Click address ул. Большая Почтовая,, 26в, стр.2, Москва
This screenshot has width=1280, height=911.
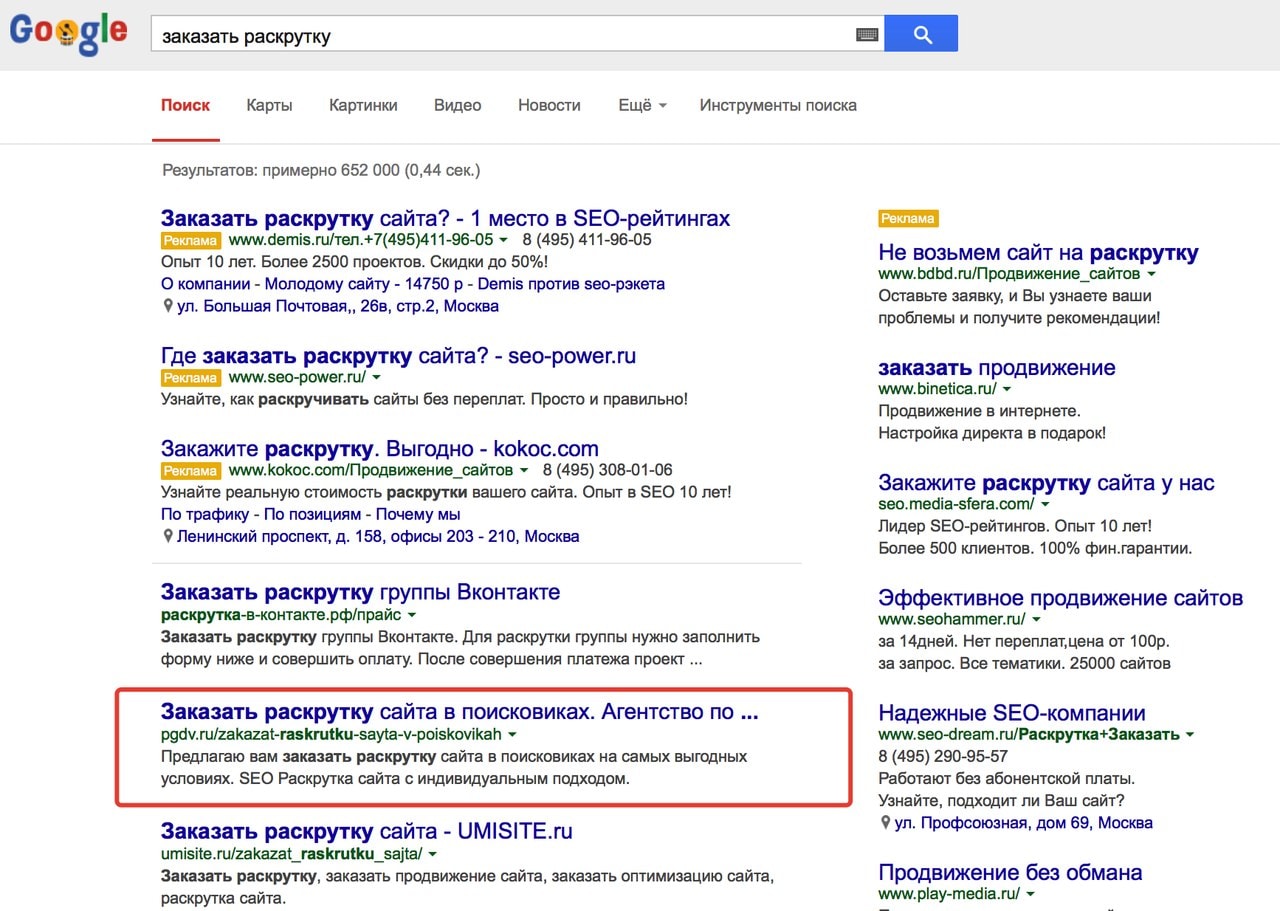click(338, 306)
